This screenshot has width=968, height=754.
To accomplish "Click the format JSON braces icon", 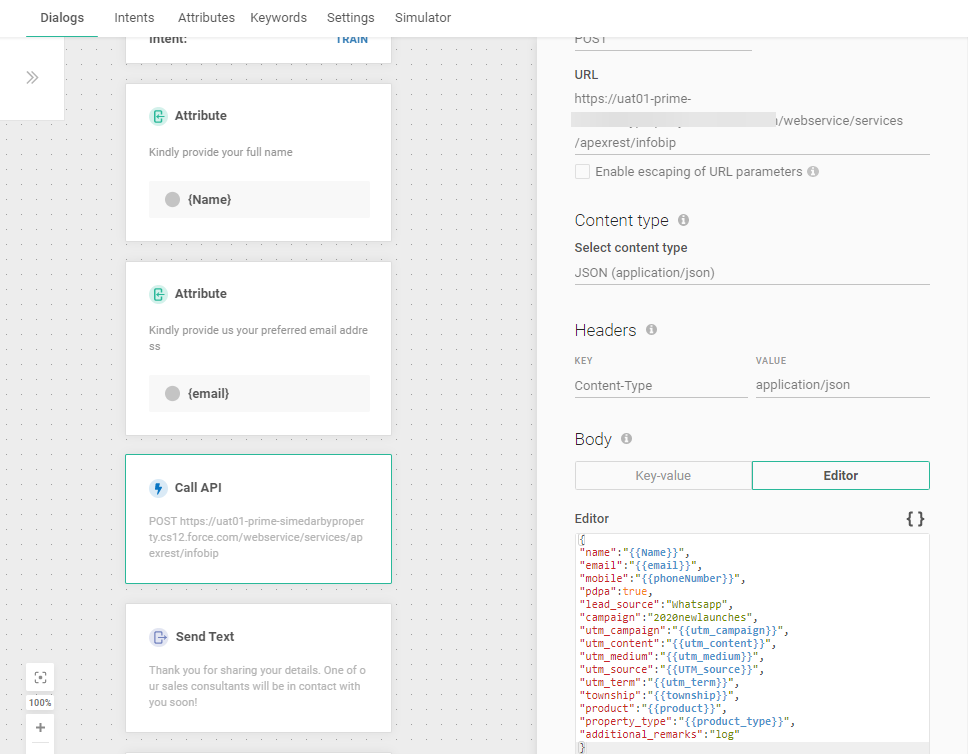I will point(914,518).
